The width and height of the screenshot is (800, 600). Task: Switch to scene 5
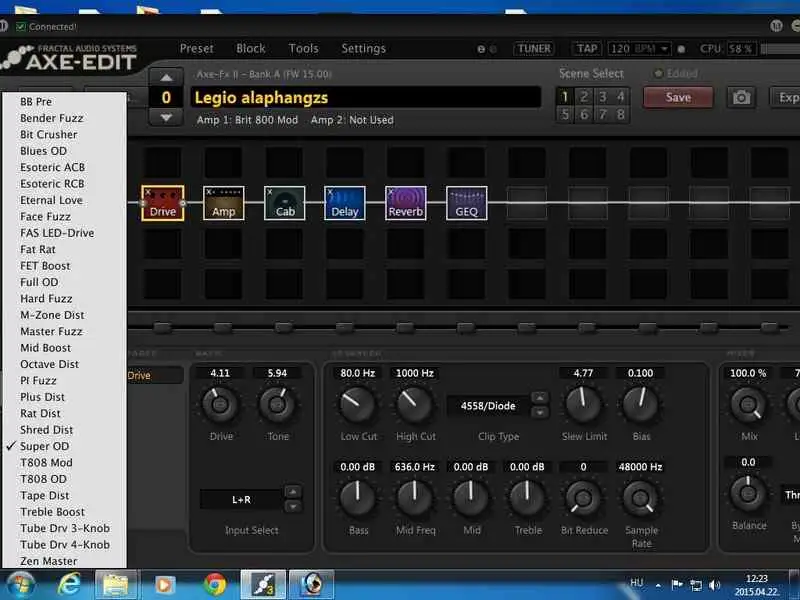coord(564,114)
